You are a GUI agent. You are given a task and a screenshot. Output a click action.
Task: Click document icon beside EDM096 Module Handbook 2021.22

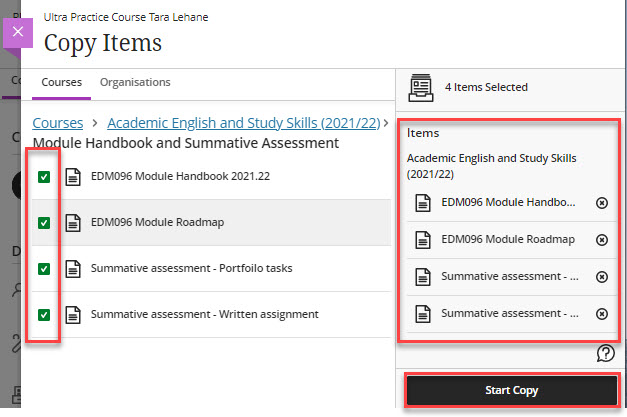pyautogui.click(x=73, y=177)
